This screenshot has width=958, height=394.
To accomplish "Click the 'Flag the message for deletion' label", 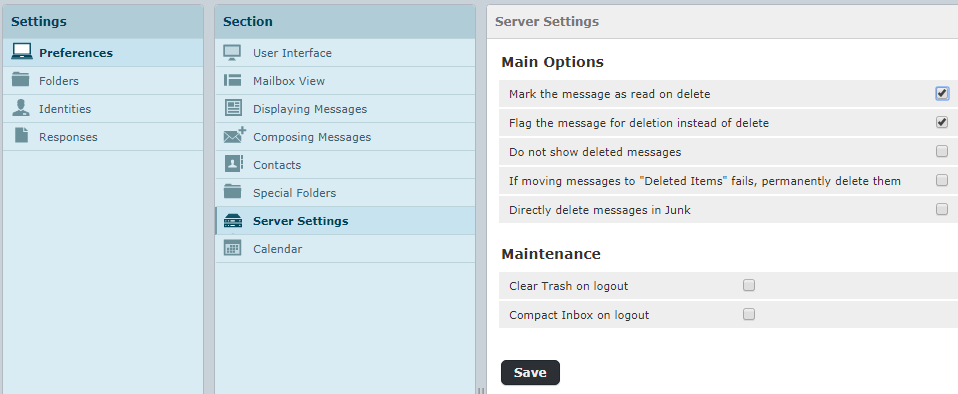I will [x=638, y=123].
